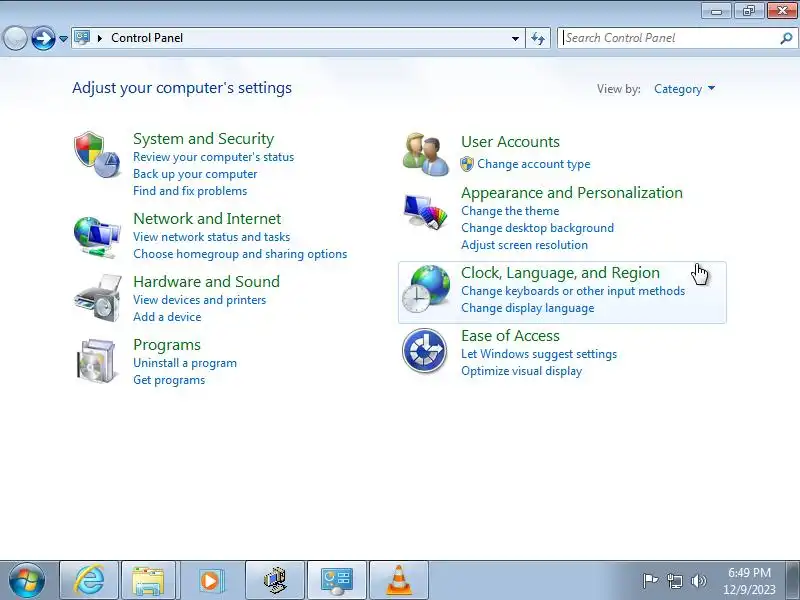Click the Control Panel taskbar button
The image size is (800, 600).
point(336,581)
